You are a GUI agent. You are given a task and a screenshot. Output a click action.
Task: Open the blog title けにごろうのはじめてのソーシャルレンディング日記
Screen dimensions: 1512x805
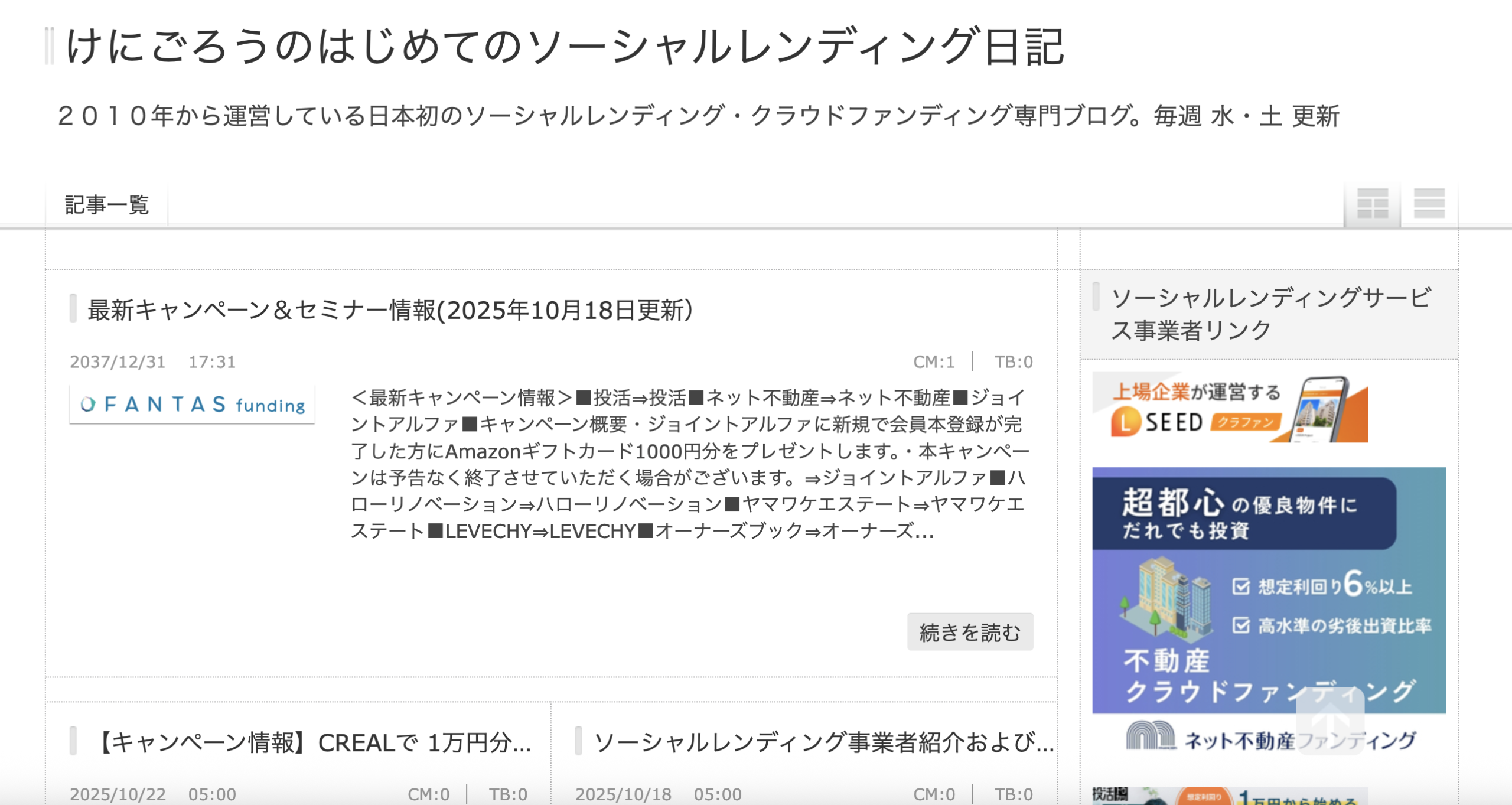tap(565, 47)
